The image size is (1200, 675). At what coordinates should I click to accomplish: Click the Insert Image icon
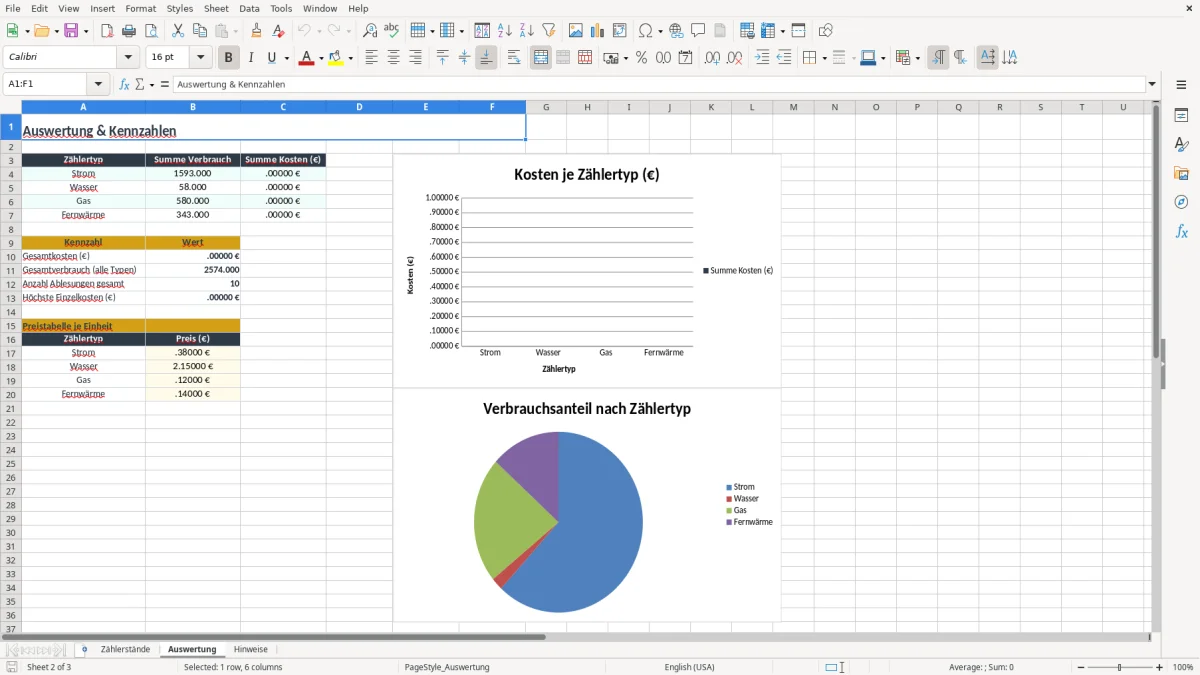click(x=576, y=31)
